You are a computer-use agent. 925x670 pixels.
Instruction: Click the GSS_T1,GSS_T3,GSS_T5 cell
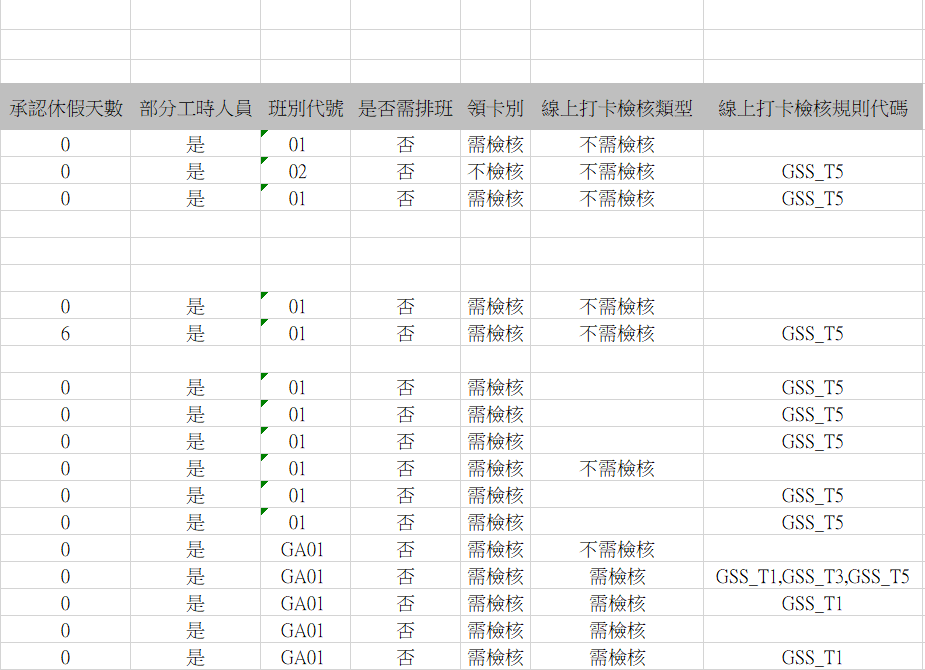tap(812, 577)
